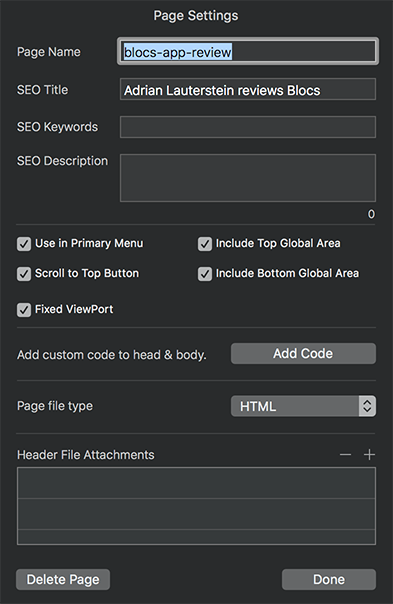Image resolution: width=393 pixels, height=604 pixels.
Task: Toggle Include Top Global Area checkbox
Action: pyautogui.click(x=205, y=244)
